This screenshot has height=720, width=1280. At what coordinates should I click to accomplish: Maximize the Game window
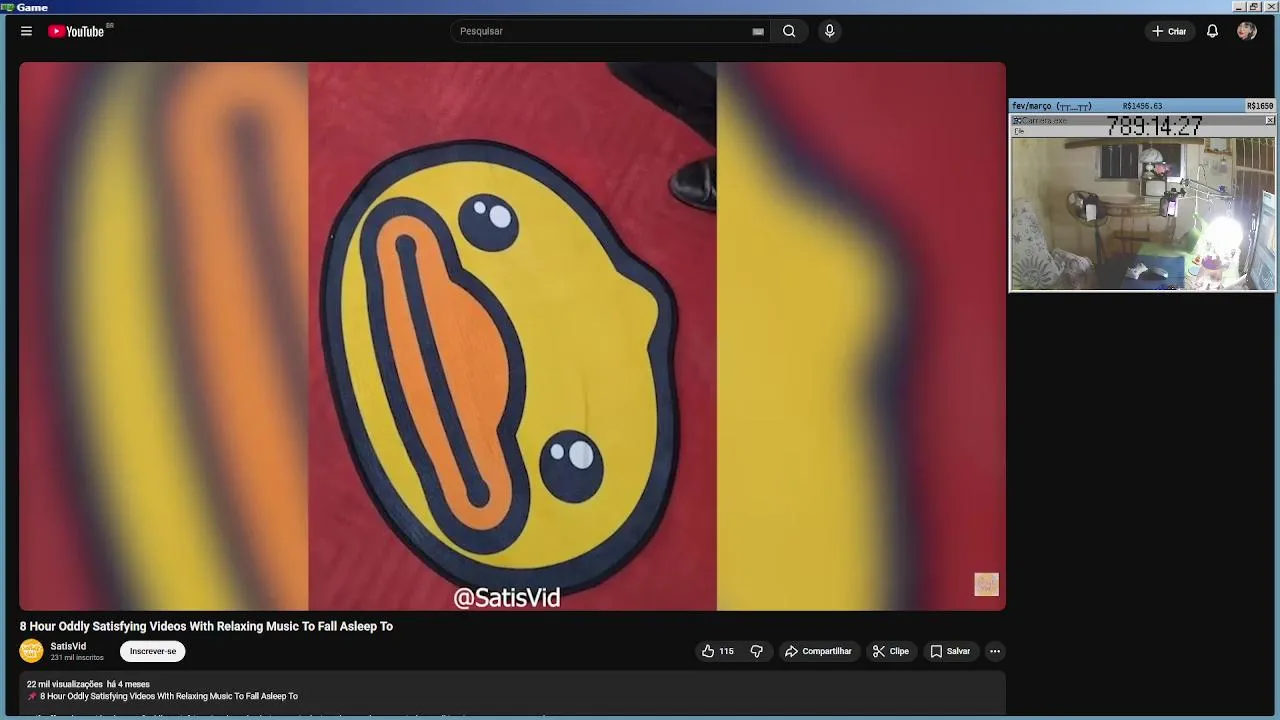pyautogui.click(x=1254, y=7)
